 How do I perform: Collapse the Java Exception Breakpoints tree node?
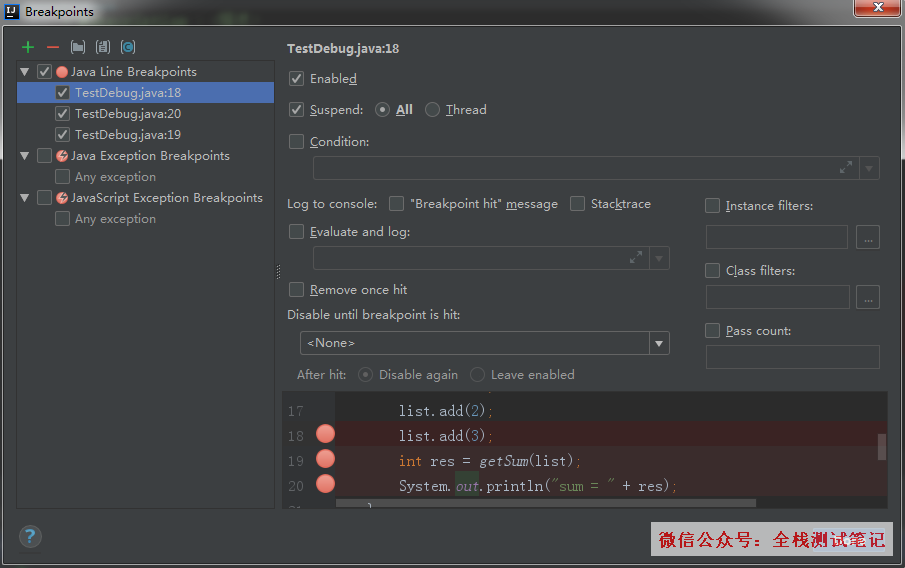pos(25,156)
